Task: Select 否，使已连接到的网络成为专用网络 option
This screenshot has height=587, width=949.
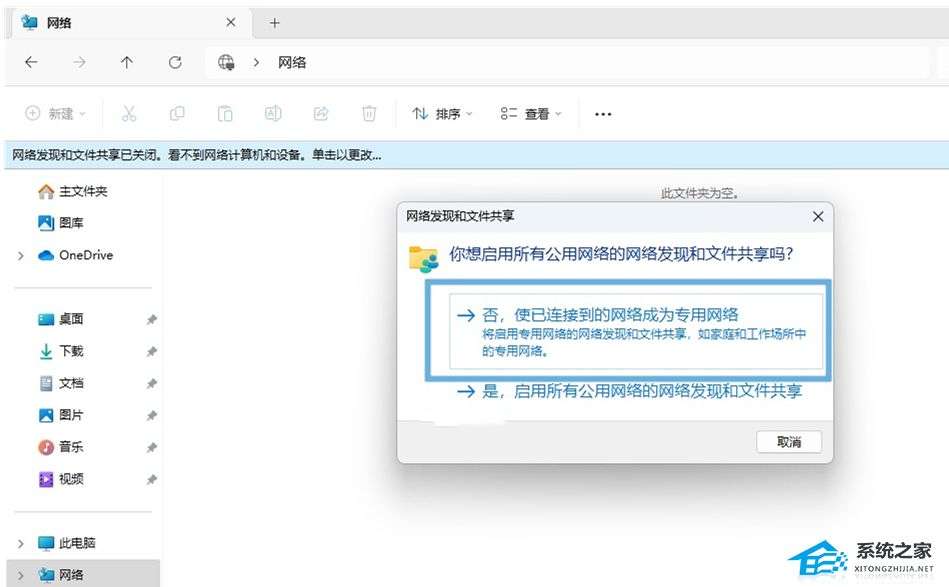Action: 625,331
